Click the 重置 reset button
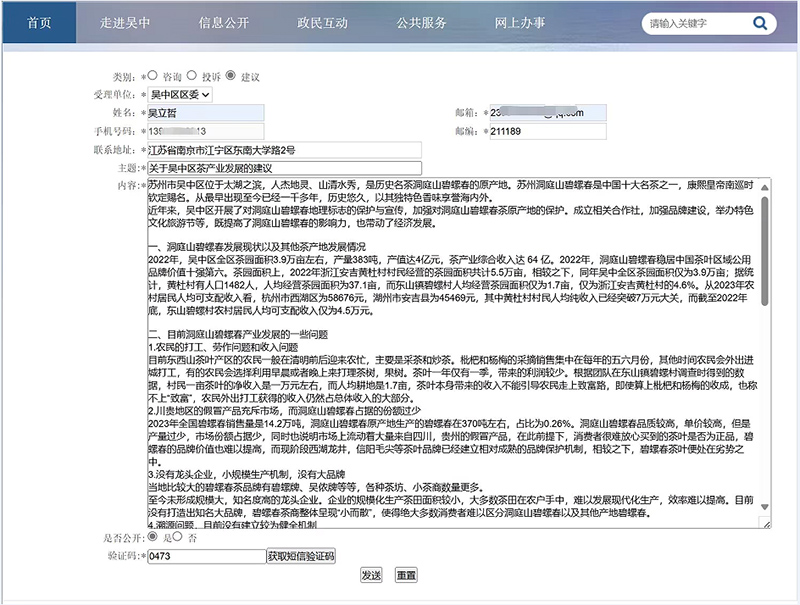 [x=406, y=575]
